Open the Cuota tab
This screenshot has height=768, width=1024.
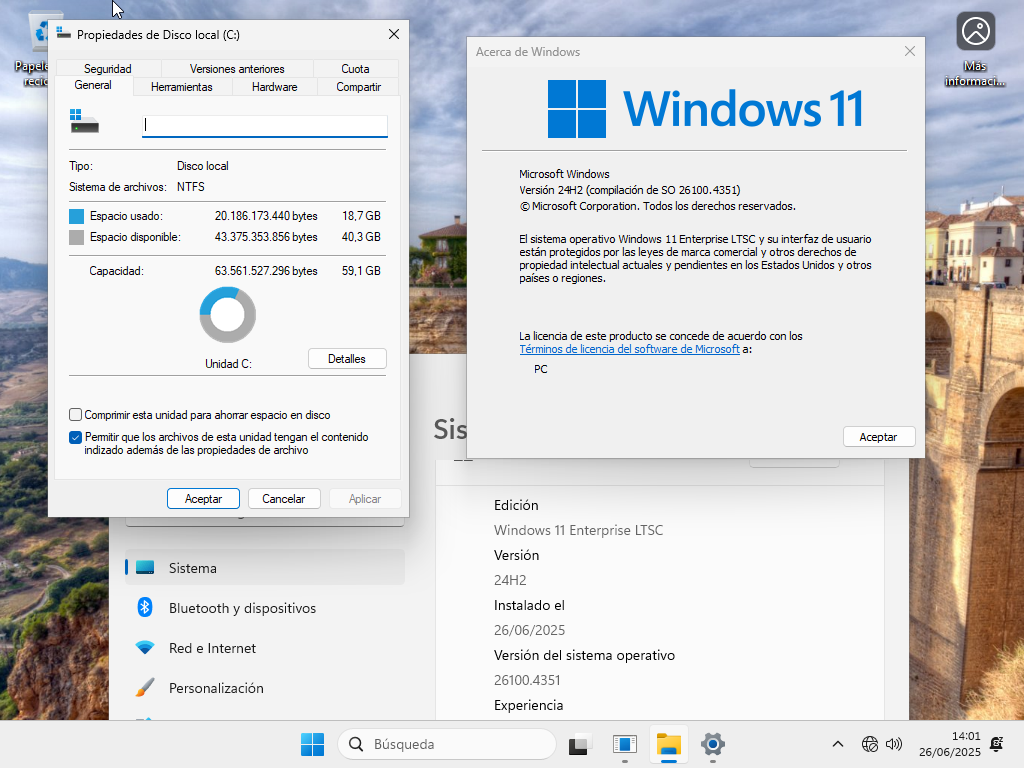pyautogui.click(x=355, y=69)
